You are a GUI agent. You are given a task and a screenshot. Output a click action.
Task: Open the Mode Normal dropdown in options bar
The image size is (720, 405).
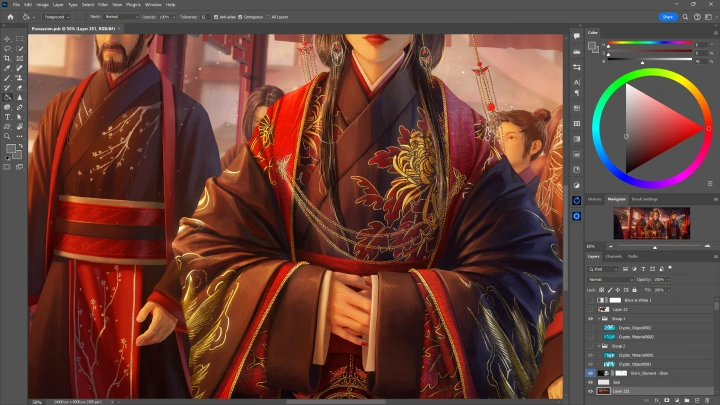click(x=121, y=17)
